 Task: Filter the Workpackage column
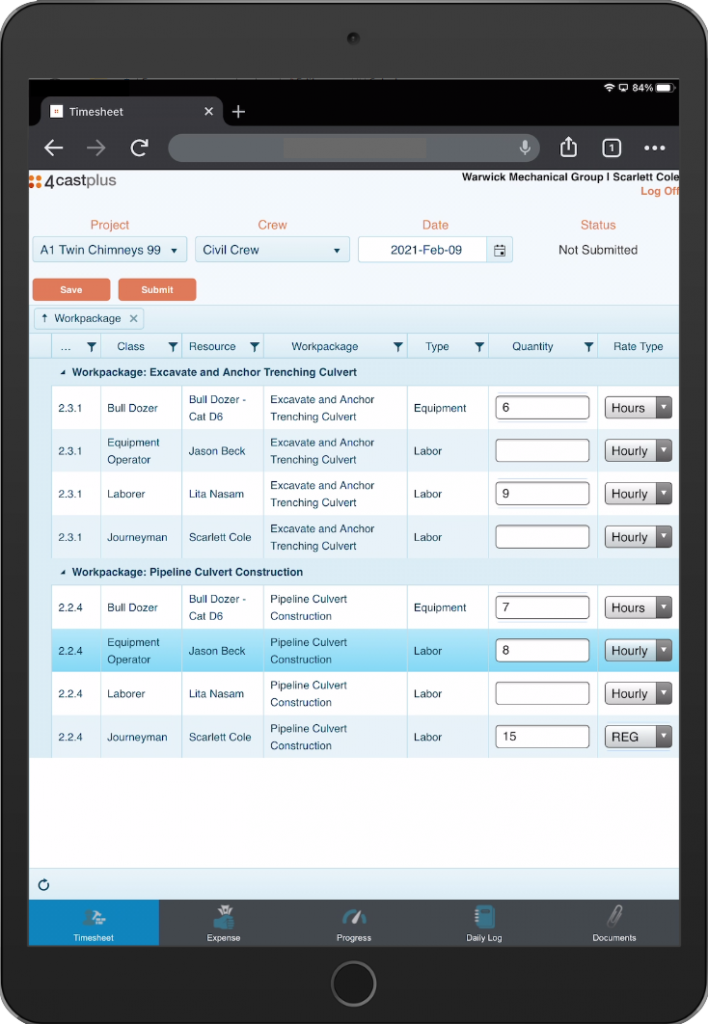[398, 347]
